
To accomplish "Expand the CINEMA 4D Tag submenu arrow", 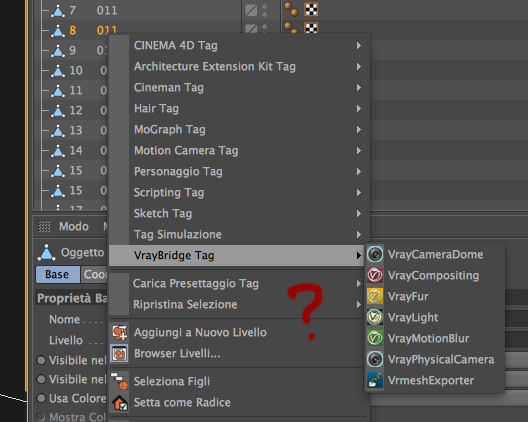I will click(359, 45).
